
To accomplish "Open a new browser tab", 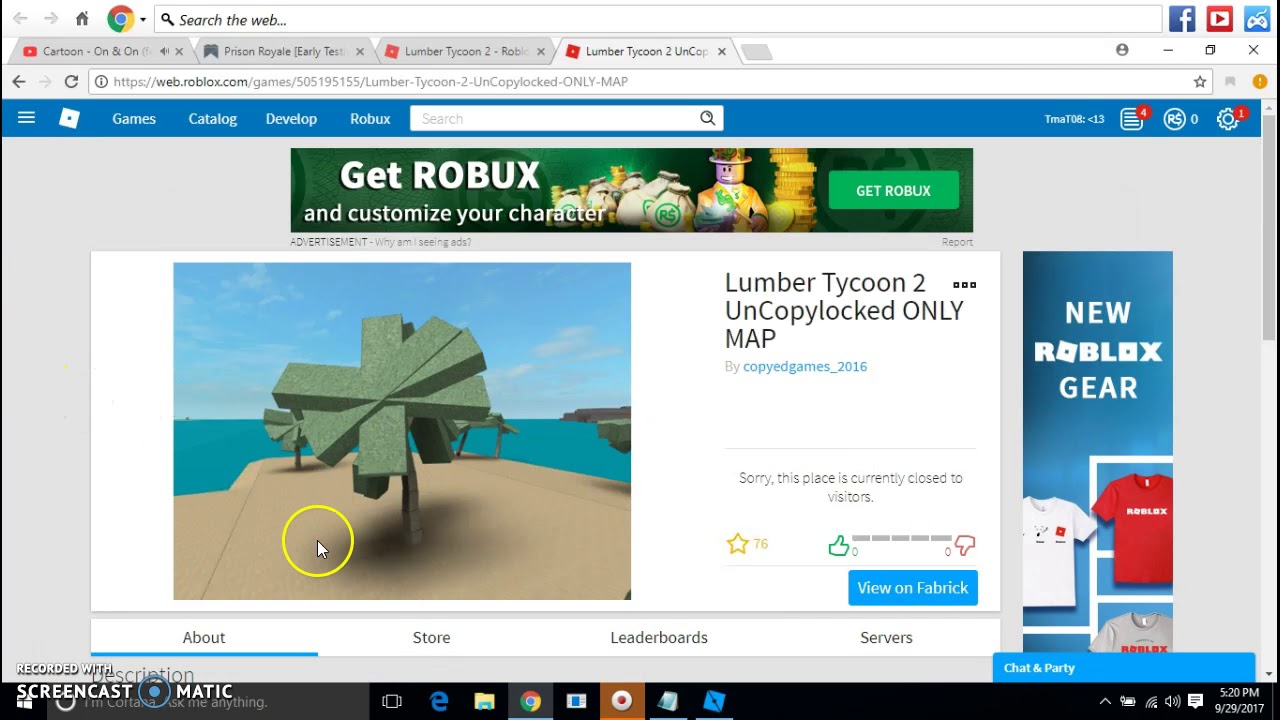I will click(x=757, y=52).
